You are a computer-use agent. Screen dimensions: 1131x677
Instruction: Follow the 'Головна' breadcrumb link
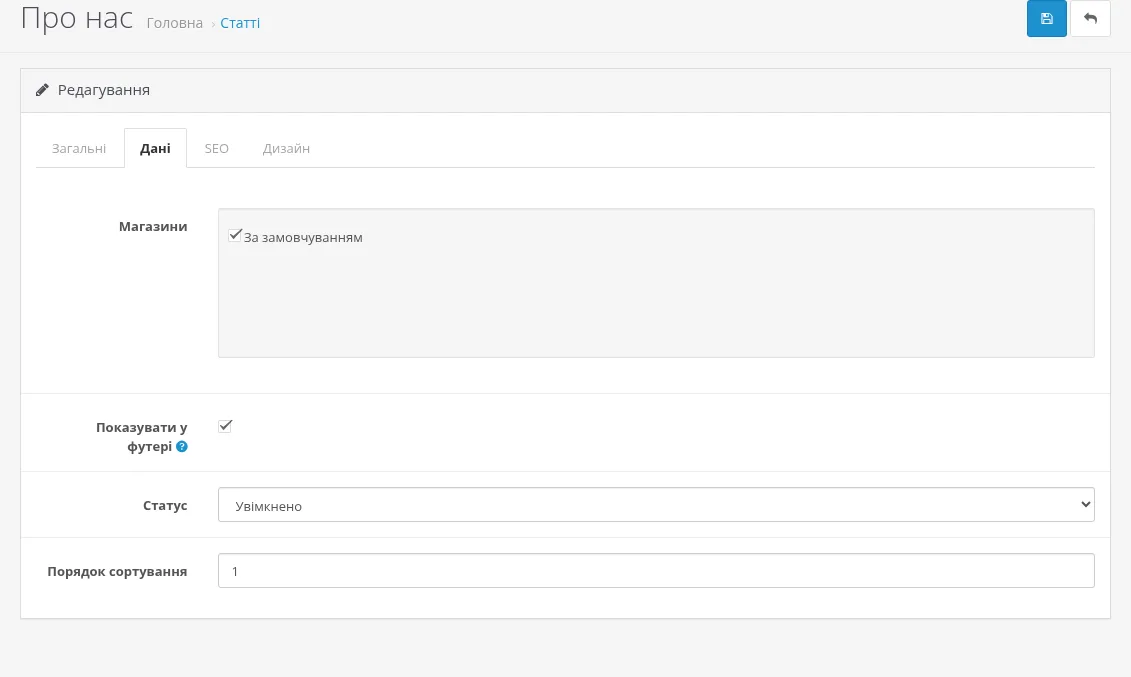pos(175,23)
